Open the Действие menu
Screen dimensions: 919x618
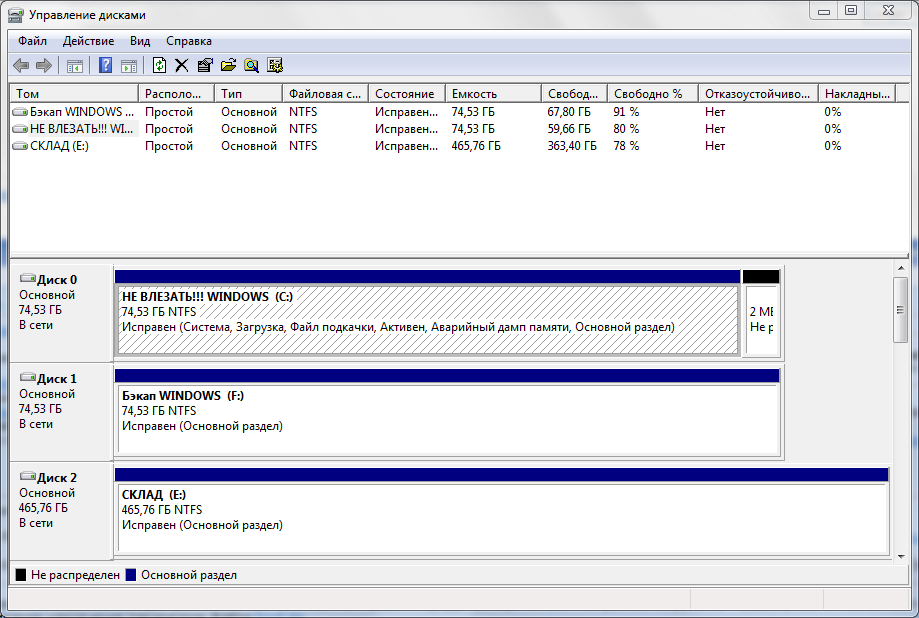pos(88,41)
